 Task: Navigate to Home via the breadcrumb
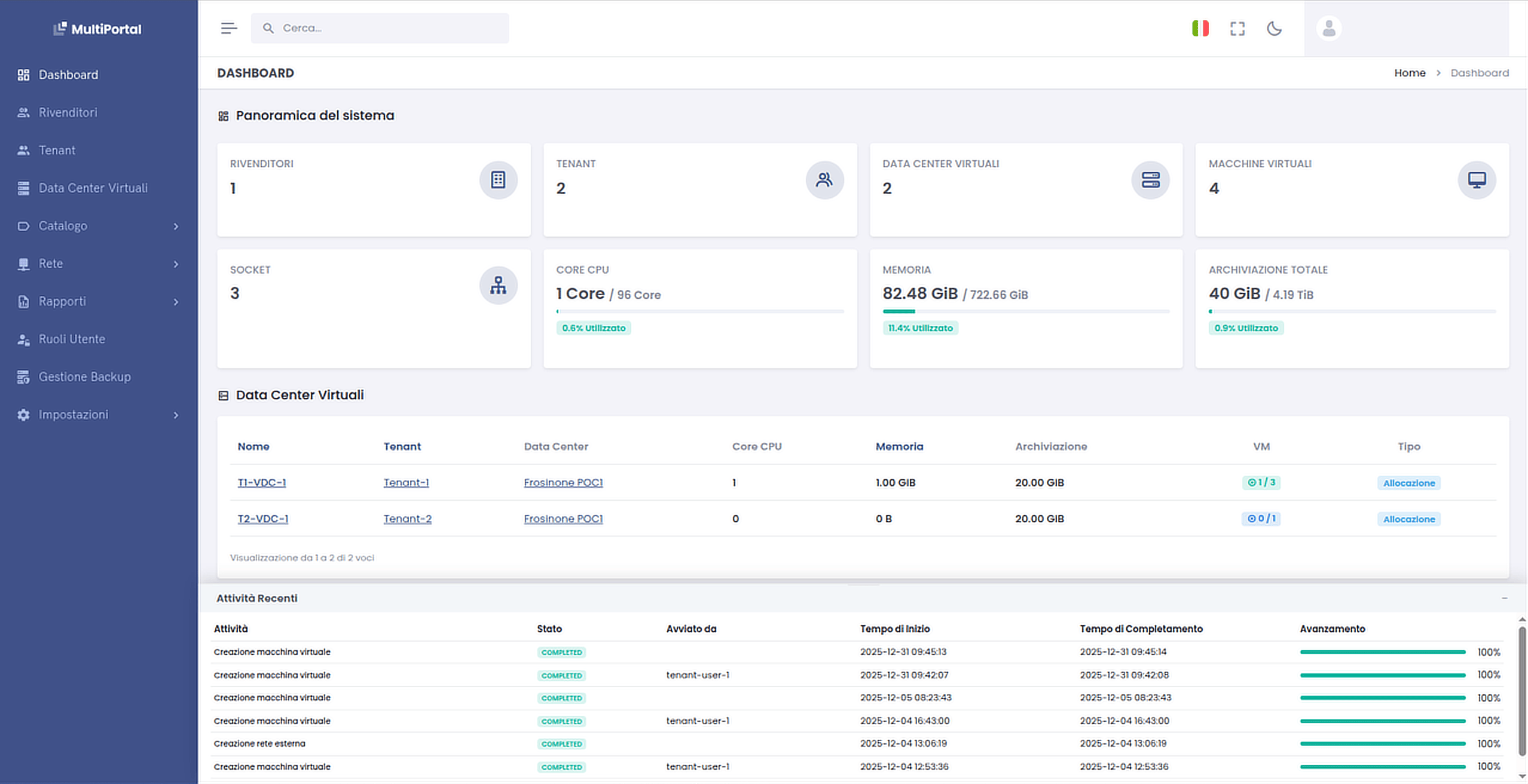(1410, 72)
